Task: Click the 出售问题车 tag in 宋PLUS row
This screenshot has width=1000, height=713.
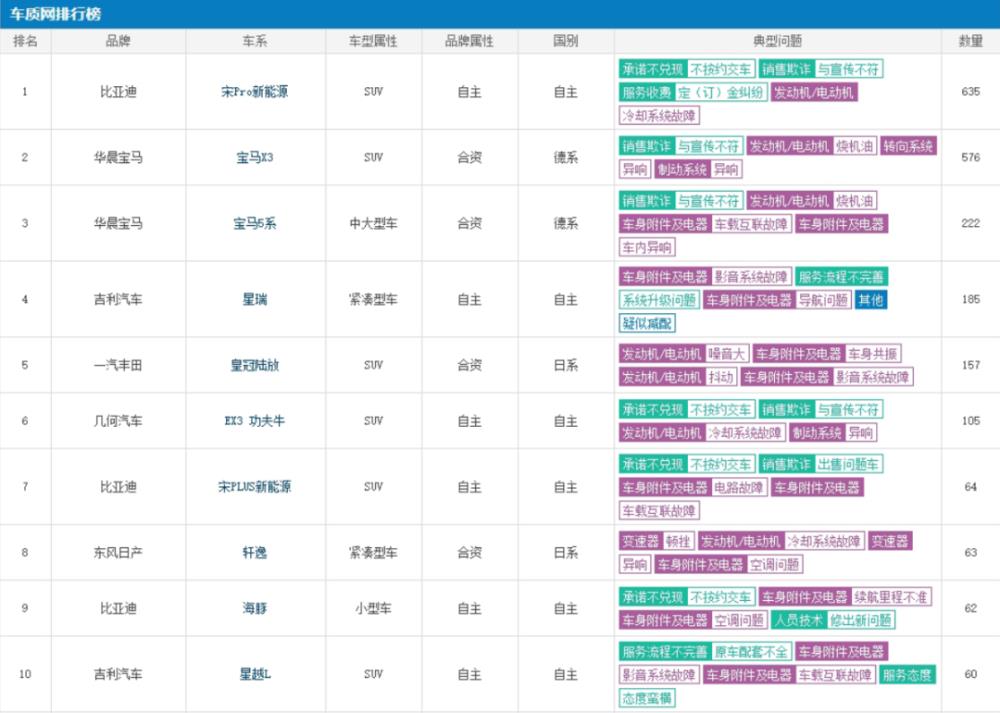Action: (x=848, y=465)
